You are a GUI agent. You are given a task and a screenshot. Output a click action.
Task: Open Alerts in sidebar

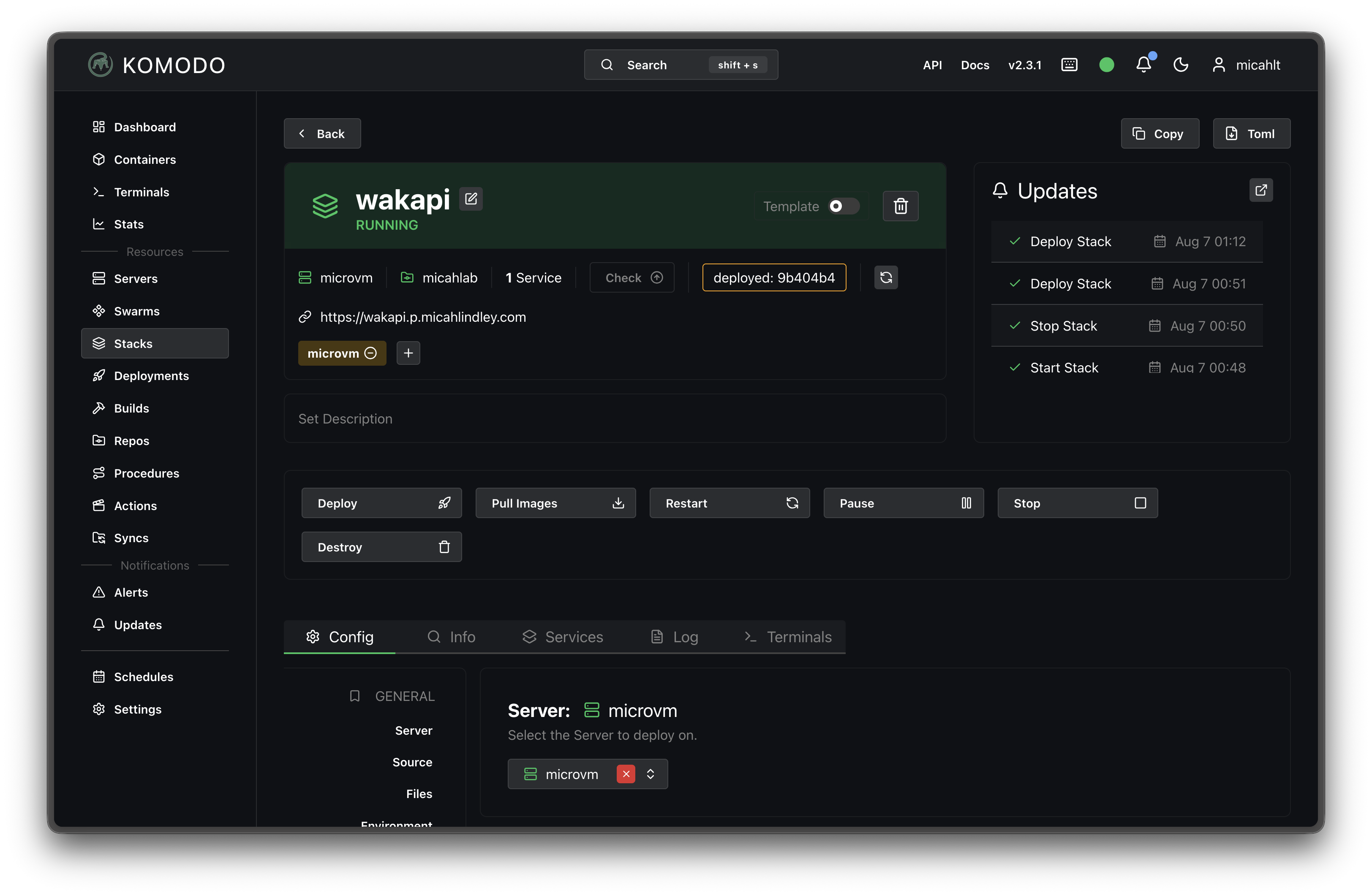point(155,592)
